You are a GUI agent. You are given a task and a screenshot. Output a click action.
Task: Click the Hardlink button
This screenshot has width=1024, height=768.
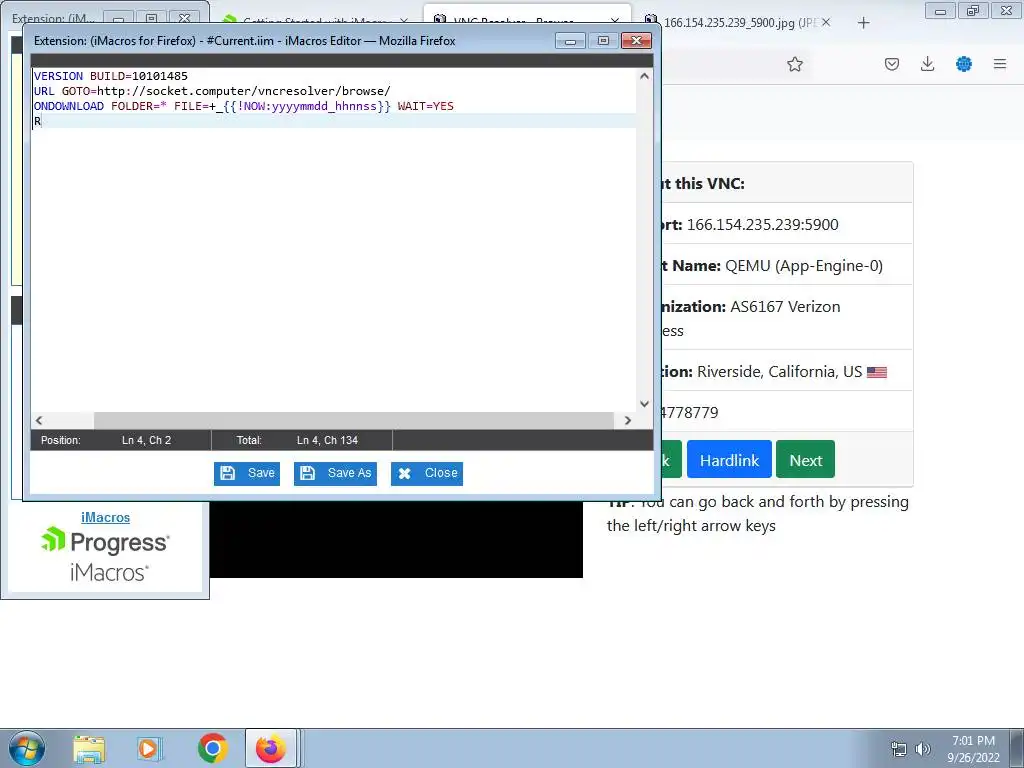pyautogui.click(x=729, y=460)
